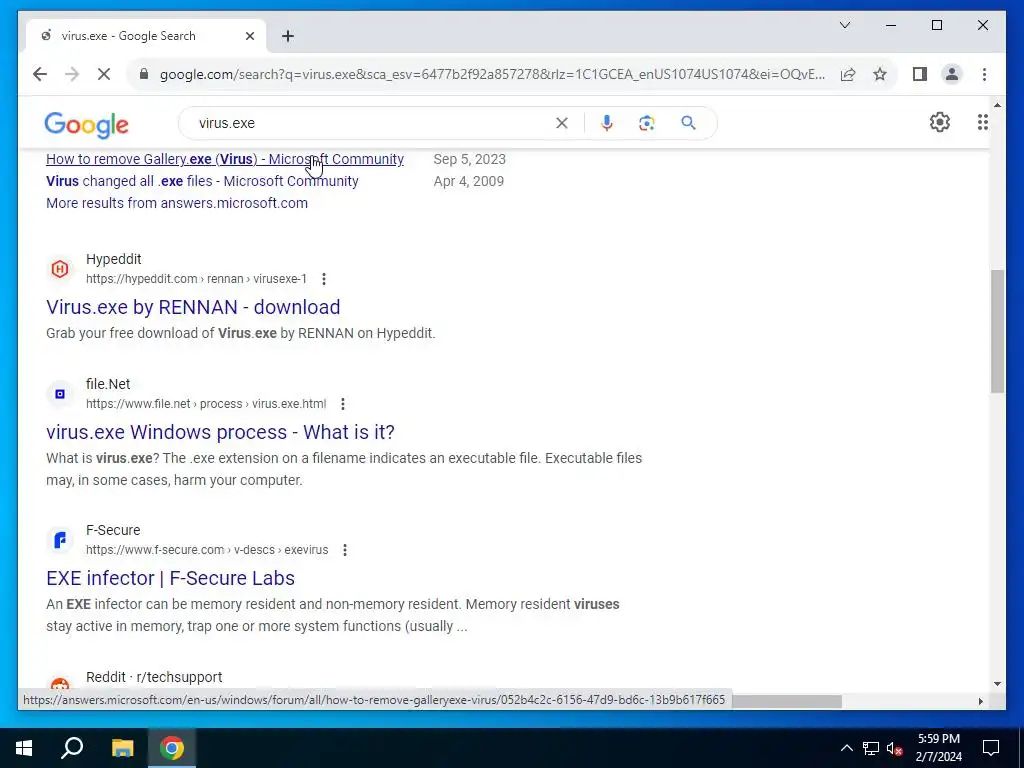
Task: Open the Google apps grid
Action: pos(982,122)
